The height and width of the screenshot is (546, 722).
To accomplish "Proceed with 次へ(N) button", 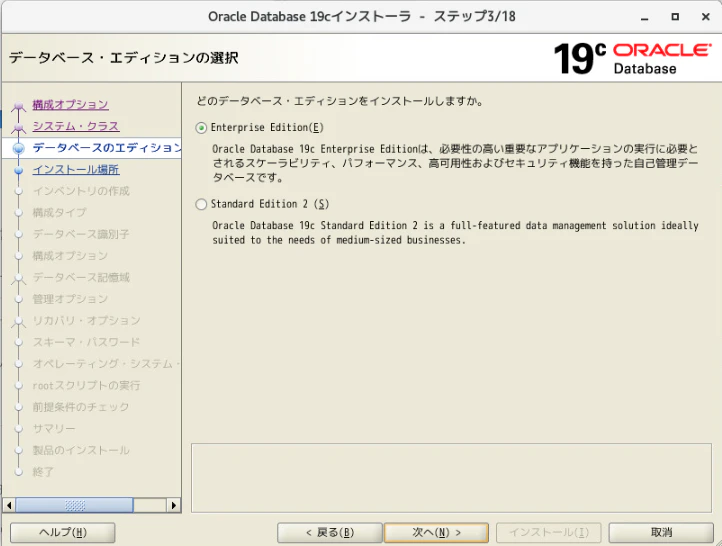I will point(437,533).
